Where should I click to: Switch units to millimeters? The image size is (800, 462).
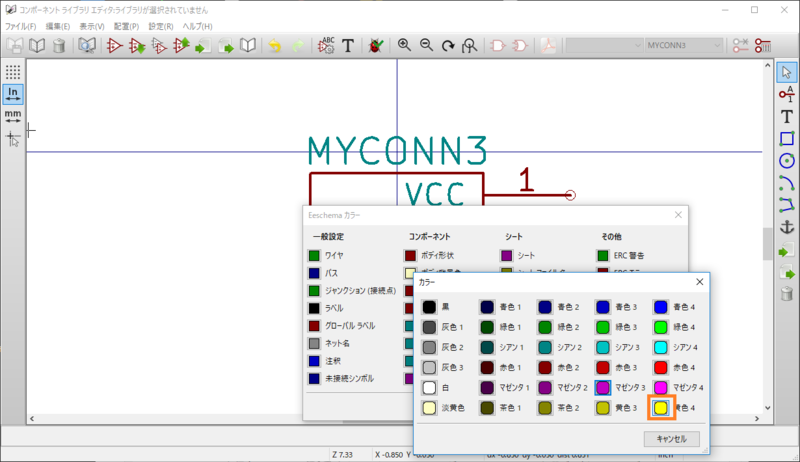pyautogui.click(x=13, y=116)
